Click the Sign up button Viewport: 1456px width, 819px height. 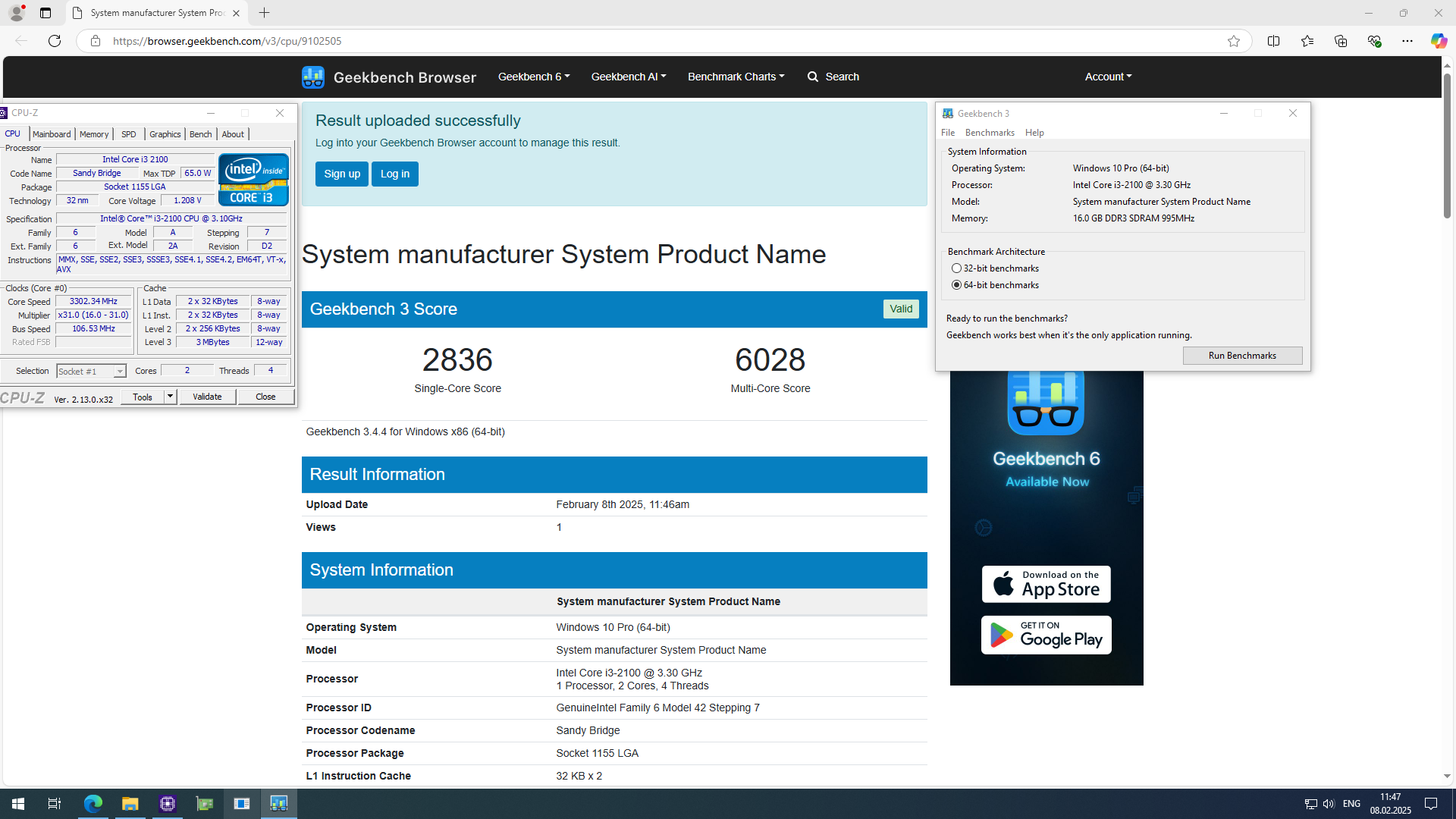click(x=342, y=174)
